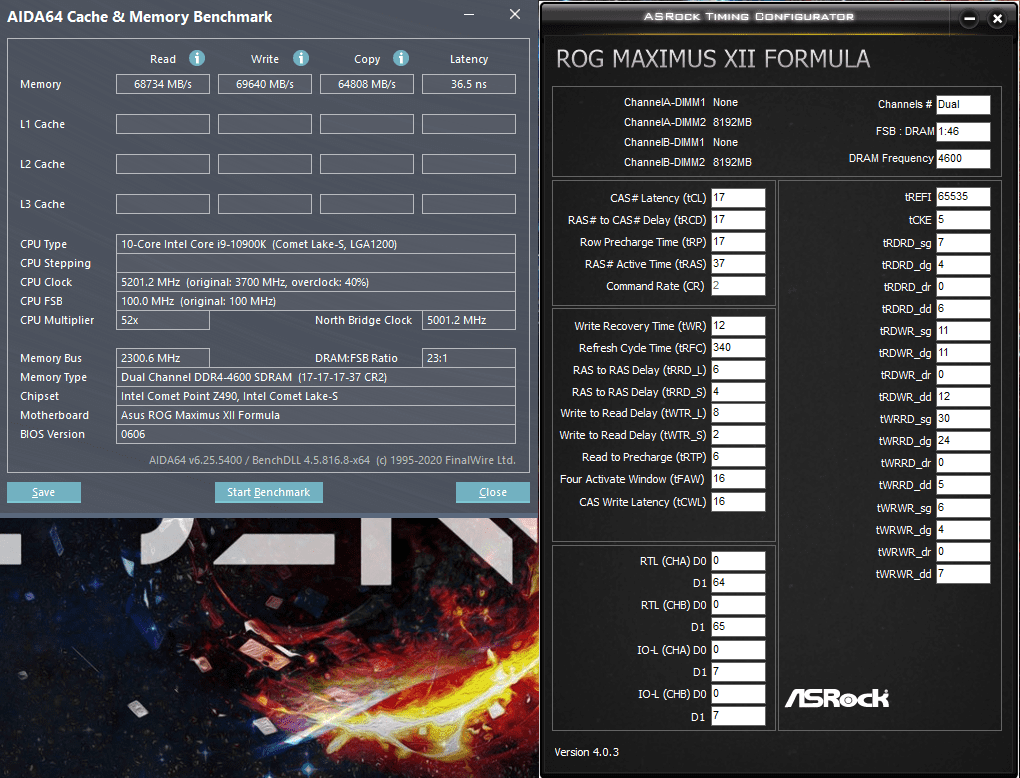Click the tWRRD_dg field showing 24
1020x778 pixels.
point(963,441)
